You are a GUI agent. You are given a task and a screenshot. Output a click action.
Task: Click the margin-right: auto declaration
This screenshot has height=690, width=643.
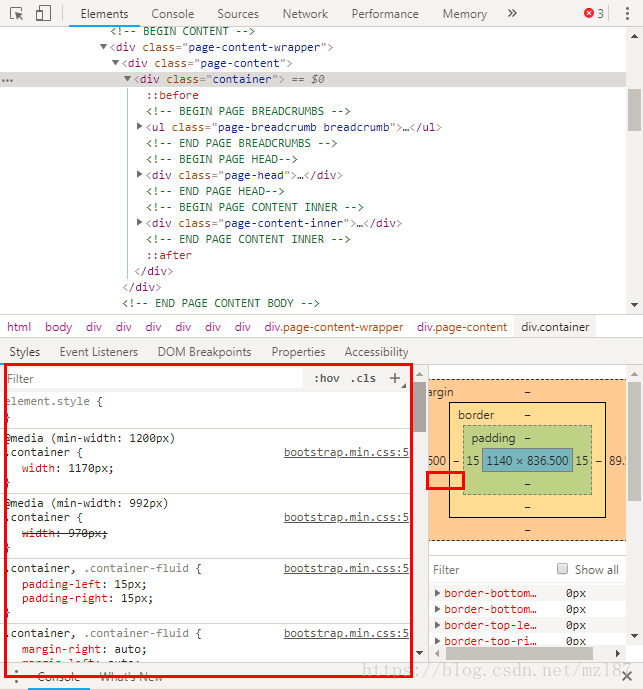point(84,649)
